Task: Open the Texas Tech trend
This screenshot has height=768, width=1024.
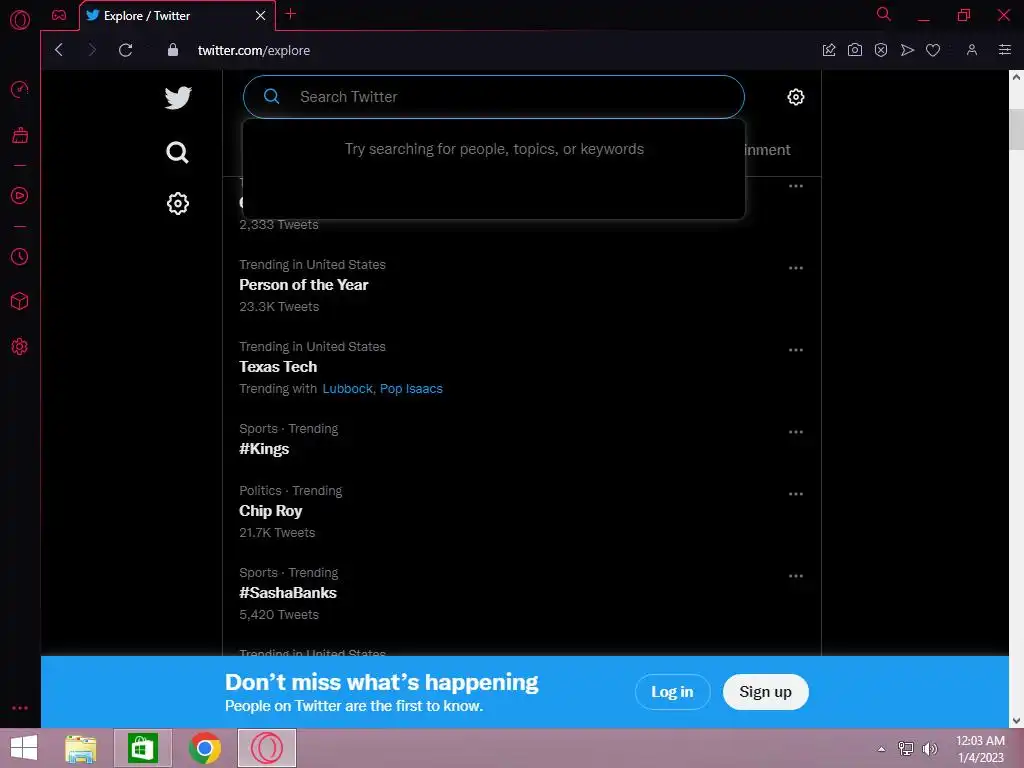Action: click(x=278, y=367)
